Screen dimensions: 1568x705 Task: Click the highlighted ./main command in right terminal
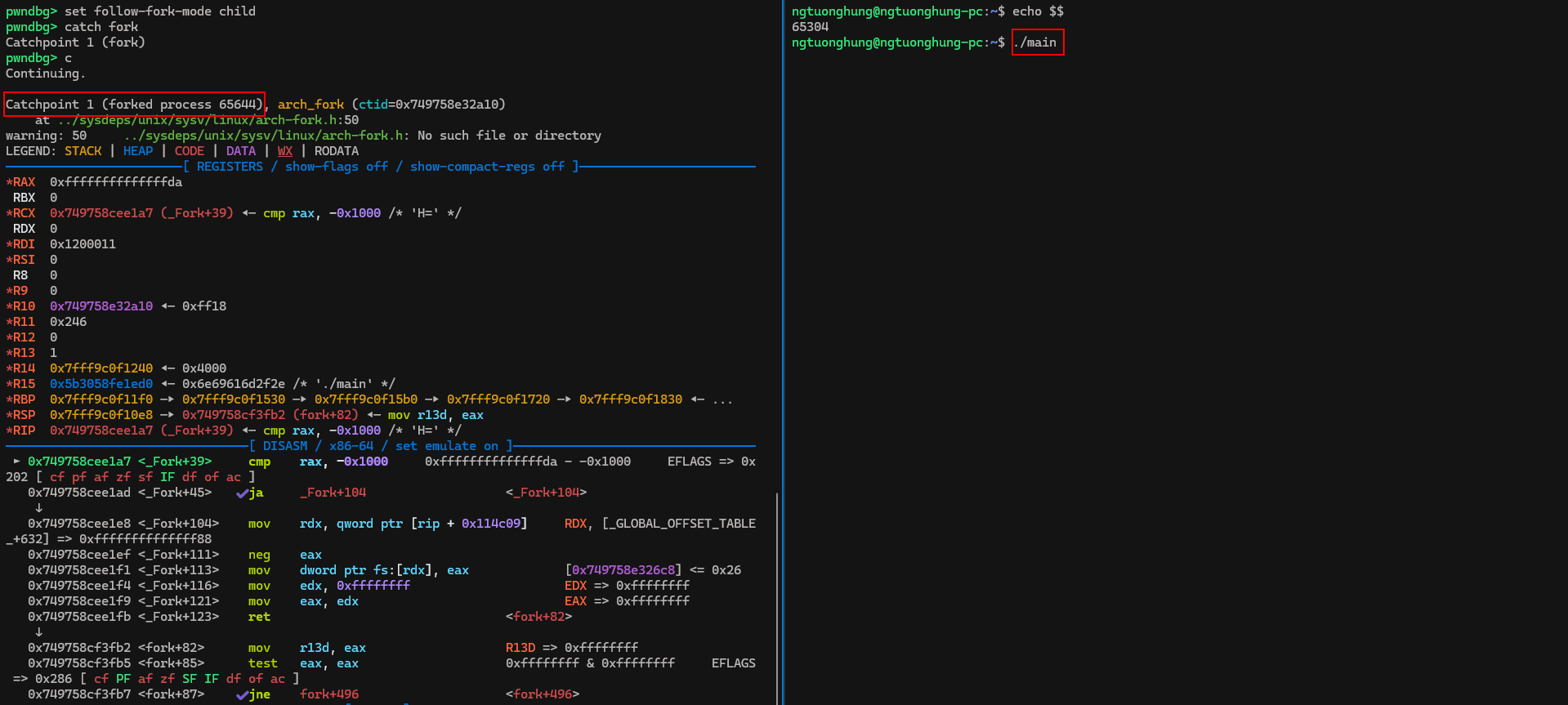pos(1038,42)
